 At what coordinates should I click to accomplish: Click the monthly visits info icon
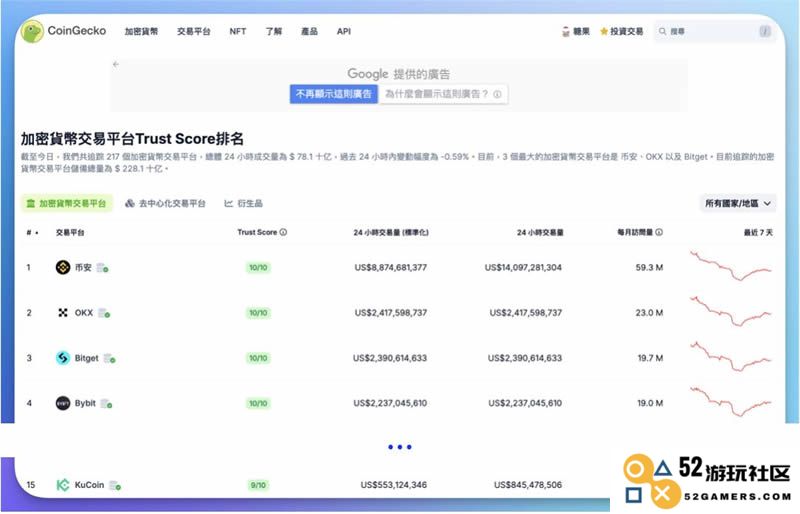(x=659, y=232)
